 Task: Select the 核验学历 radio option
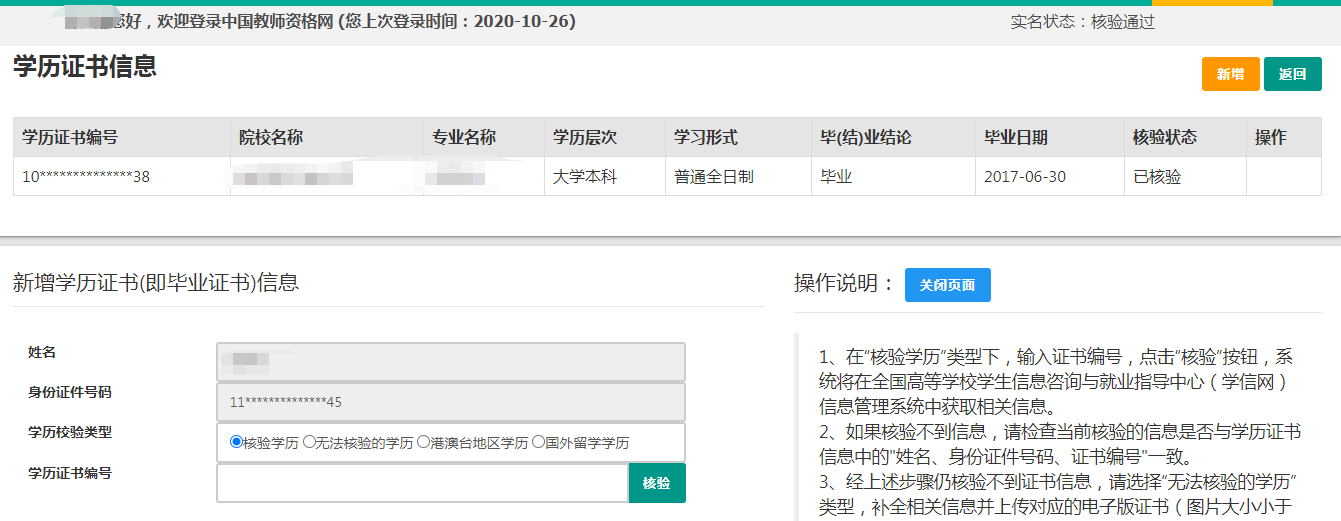(236, 442)
